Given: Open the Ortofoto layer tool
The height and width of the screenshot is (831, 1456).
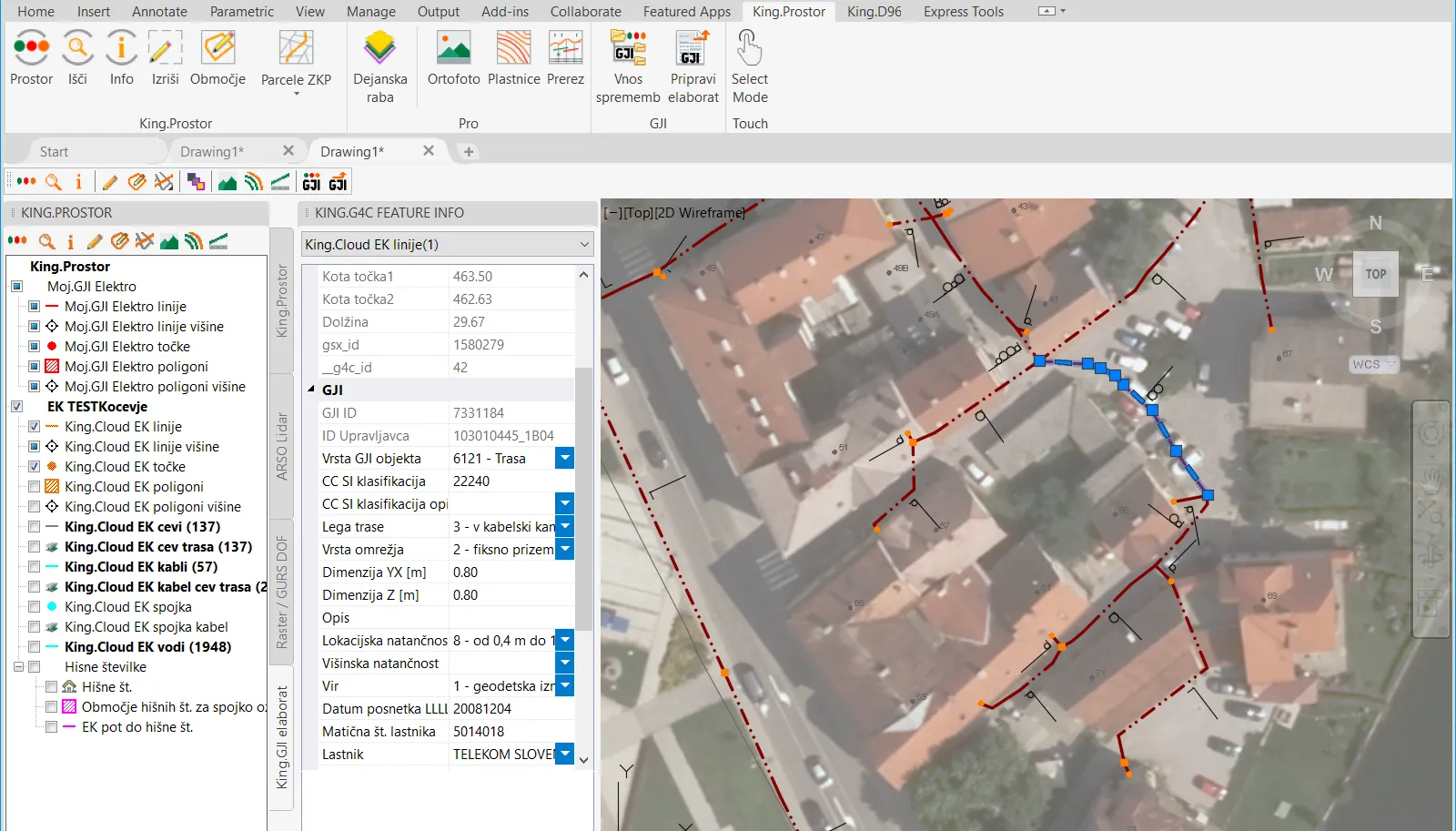Looking at the screenshot, I should point(453,48).
